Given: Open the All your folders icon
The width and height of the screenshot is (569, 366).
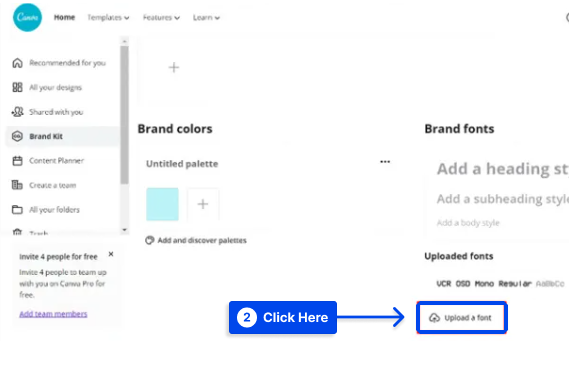Looking at the screenshot, I should click(x=17, y=210).
